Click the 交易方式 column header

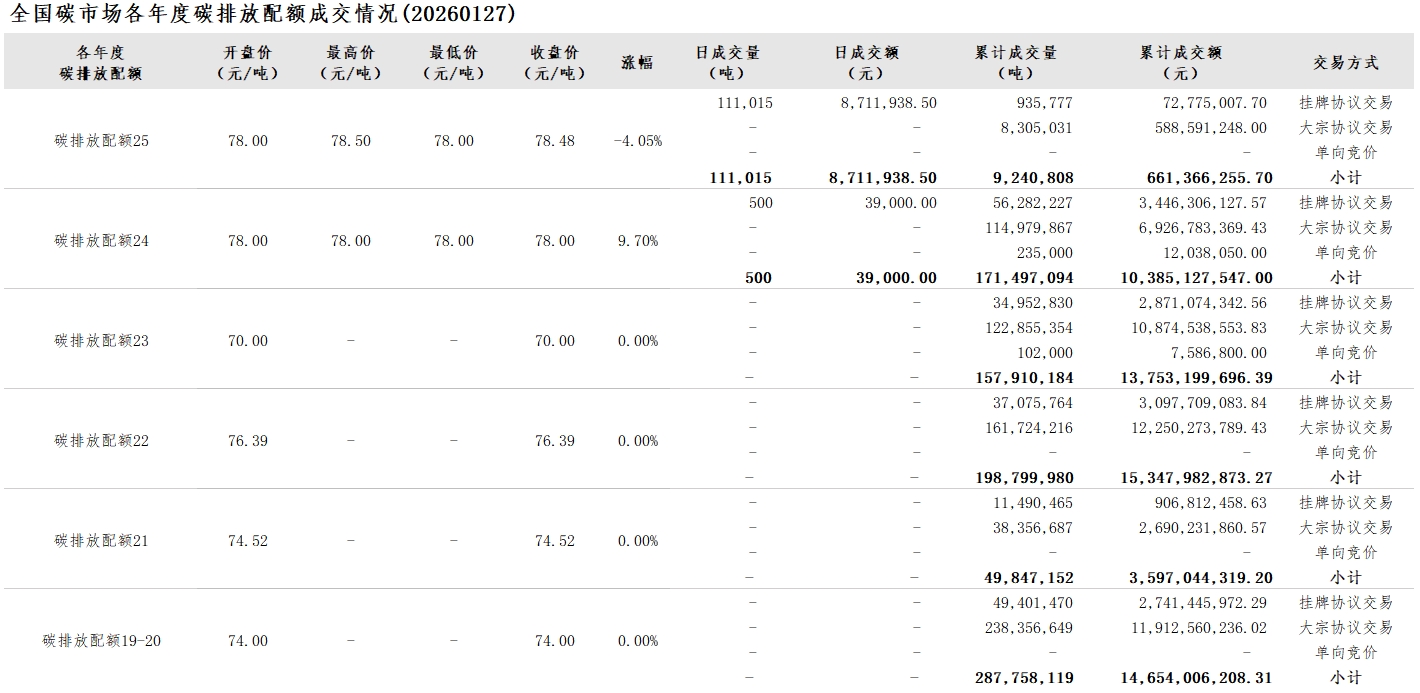(1345, 62)
